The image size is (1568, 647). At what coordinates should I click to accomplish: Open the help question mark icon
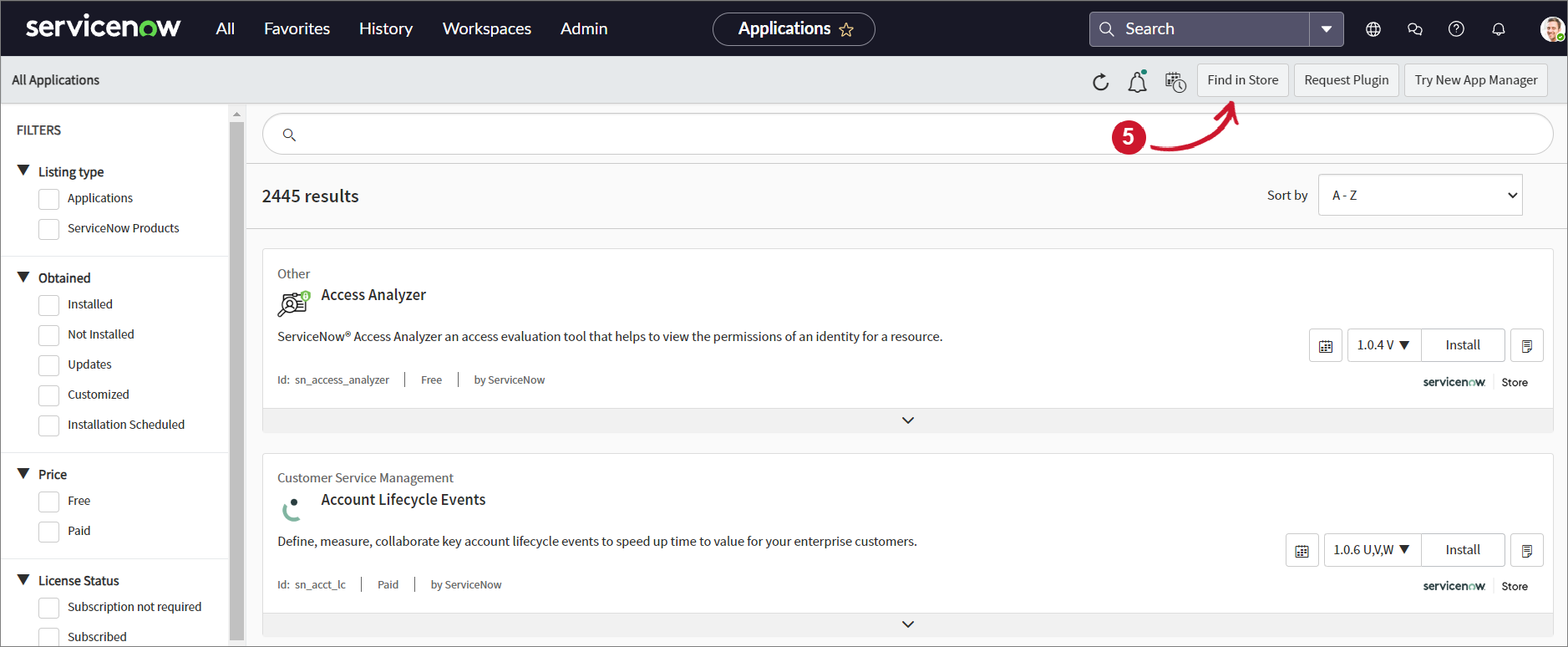coord(1456,29)
